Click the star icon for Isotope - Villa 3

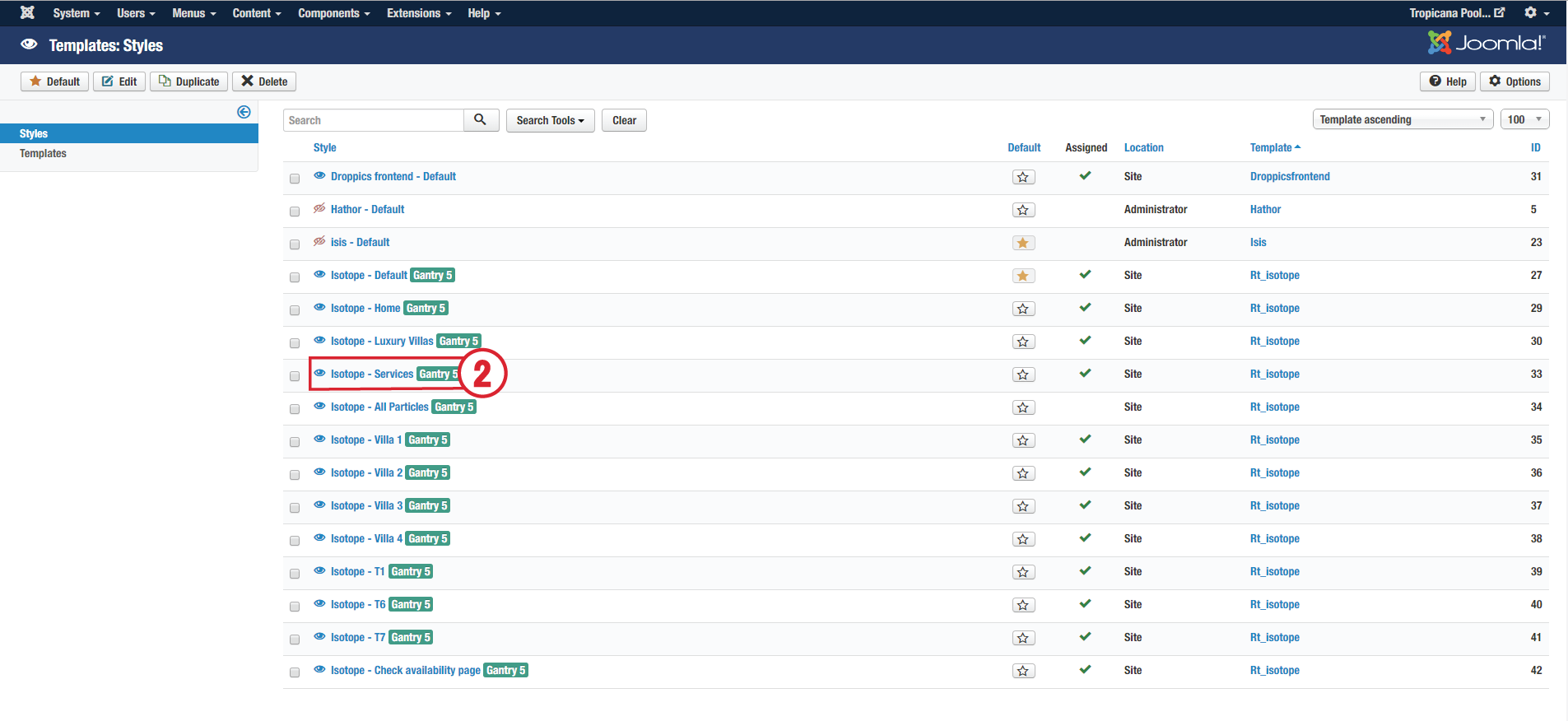point(1023,506)
